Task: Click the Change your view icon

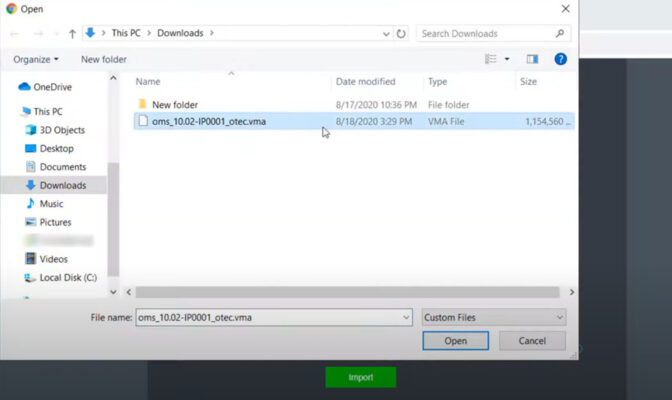Action: 491,59
